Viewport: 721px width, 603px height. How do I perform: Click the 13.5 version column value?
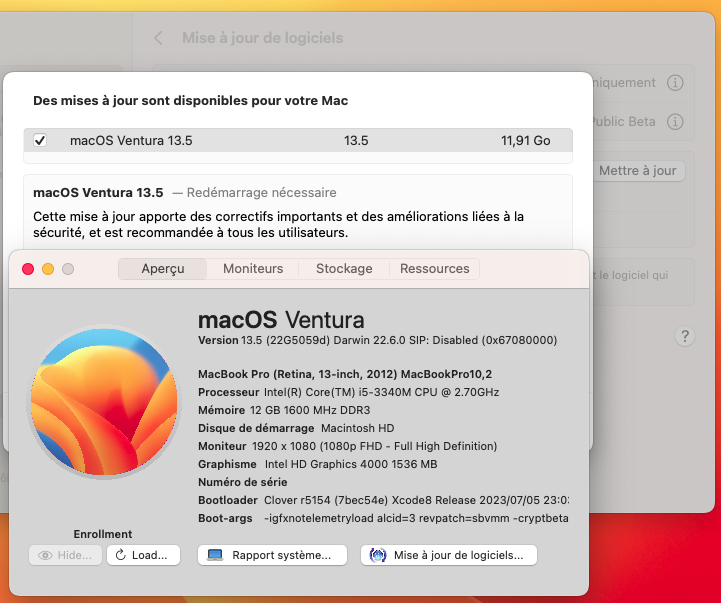coord(356,141)
